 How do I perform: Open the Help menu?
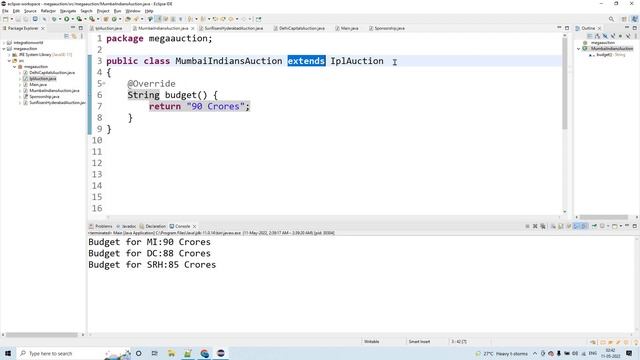(x=149, y=11)
